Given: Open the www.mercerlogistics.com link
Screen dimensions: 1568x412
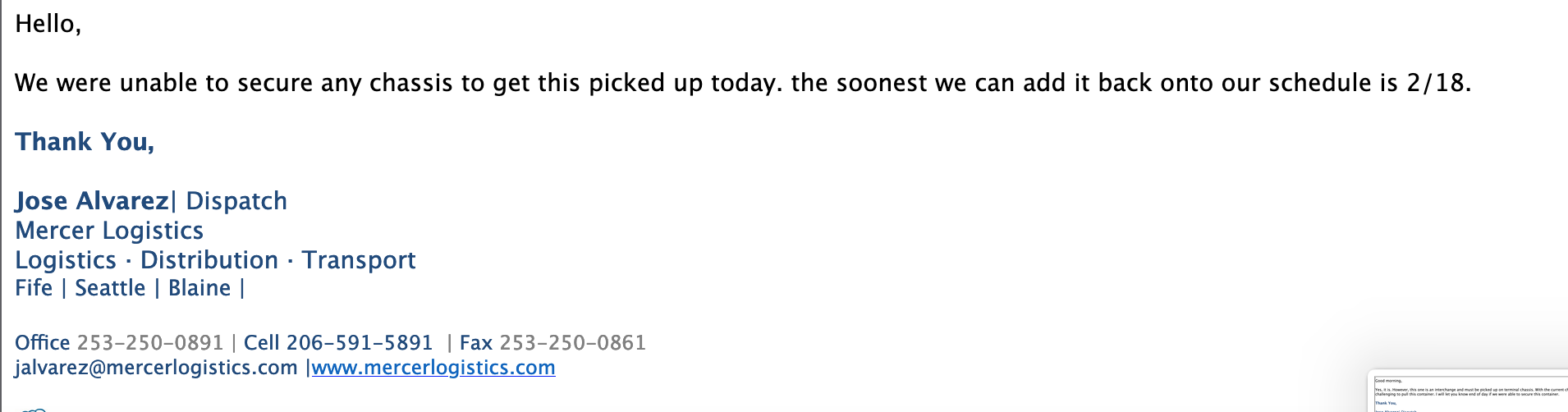Looking at the screenshot, I should point(433,368).
